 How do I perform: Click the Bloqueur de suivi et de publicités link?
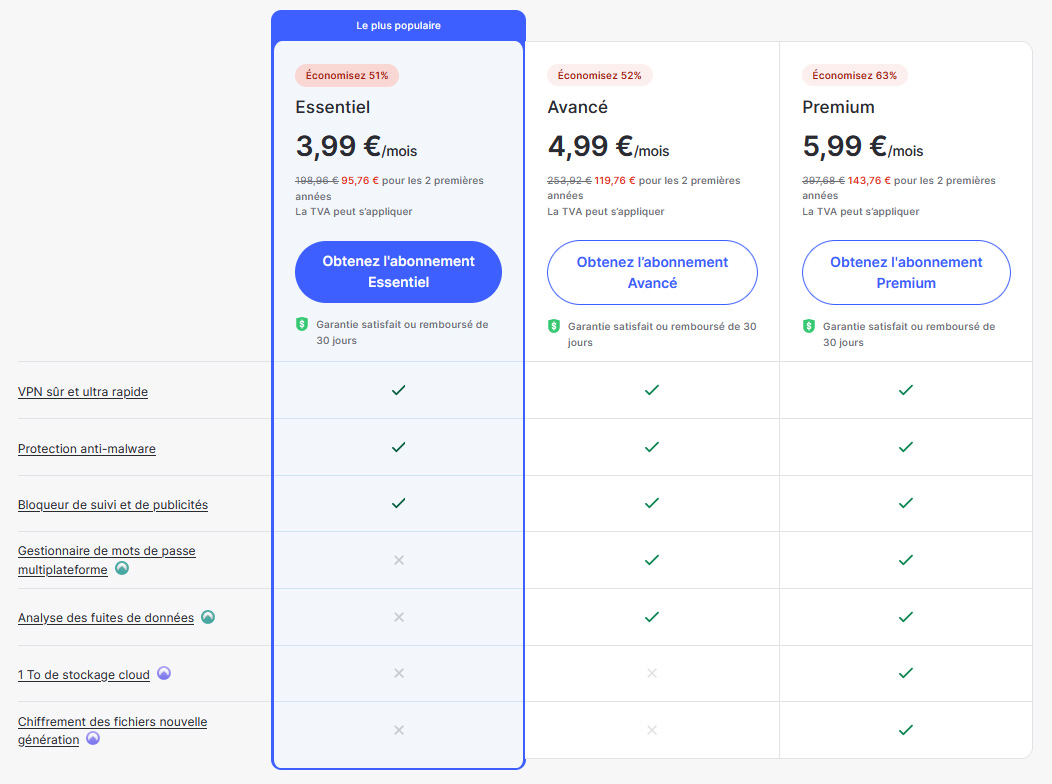click(113, 505)
